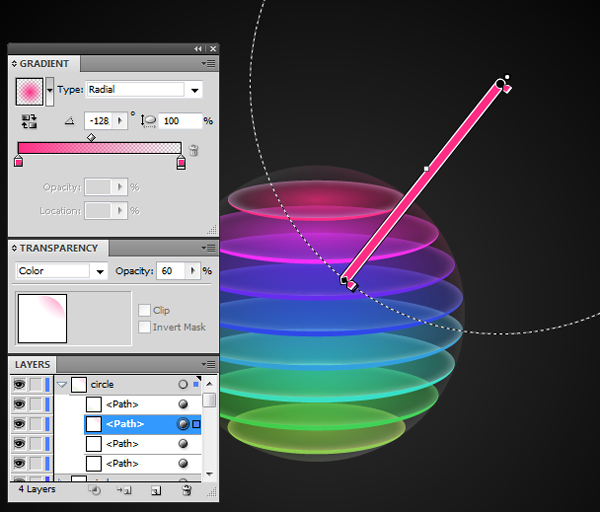This screenshot has height=512, width=600.
Task: Close the floating panel group
Action: point(213,49)
